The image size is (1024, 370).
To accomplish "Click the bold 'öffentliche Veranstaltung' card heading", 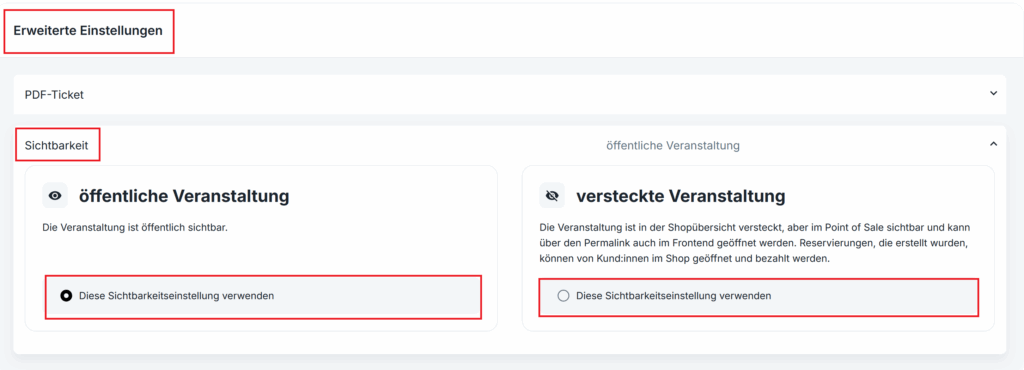I will (184, 195).
